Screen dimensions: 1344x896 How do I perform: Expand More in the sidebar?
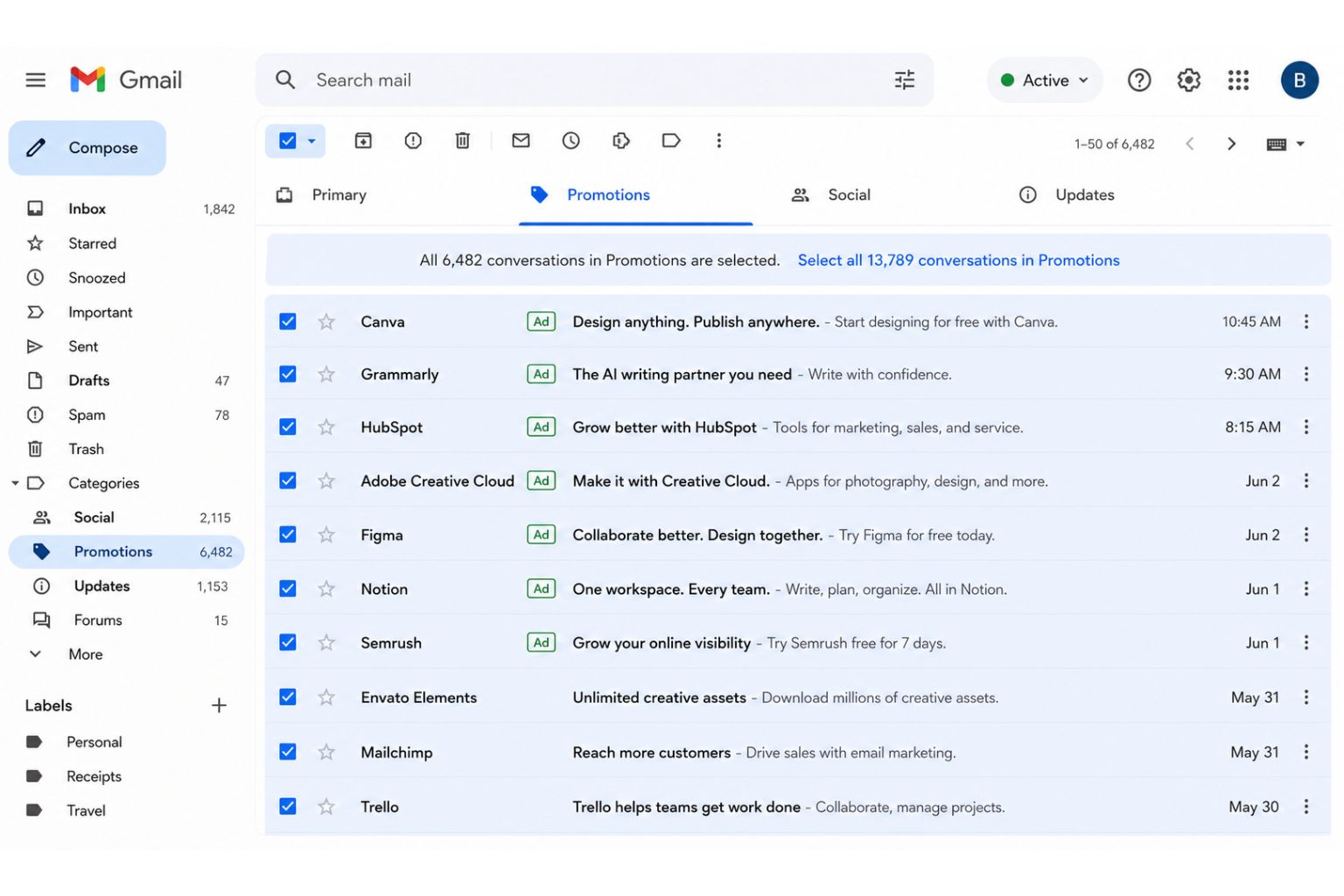coord(86,654)
